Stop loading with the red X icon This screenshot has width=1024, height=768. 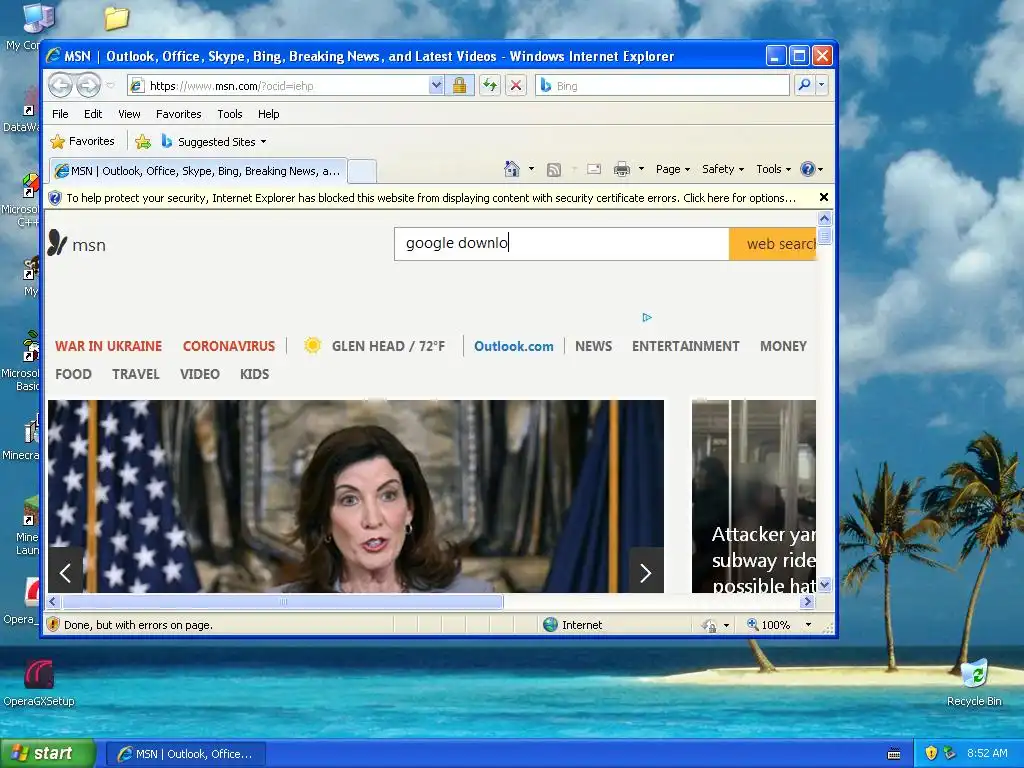(x=516, y=86)
